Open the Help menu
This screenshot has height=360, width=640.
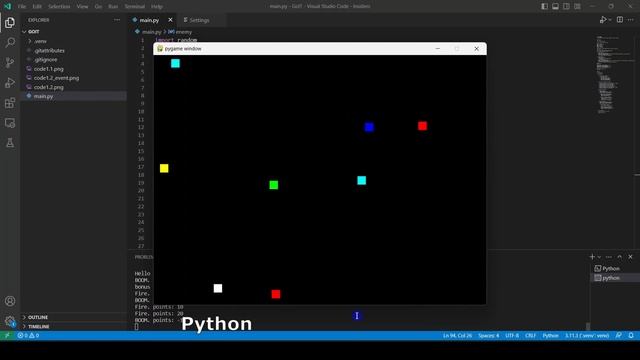(x=157, y=7)
